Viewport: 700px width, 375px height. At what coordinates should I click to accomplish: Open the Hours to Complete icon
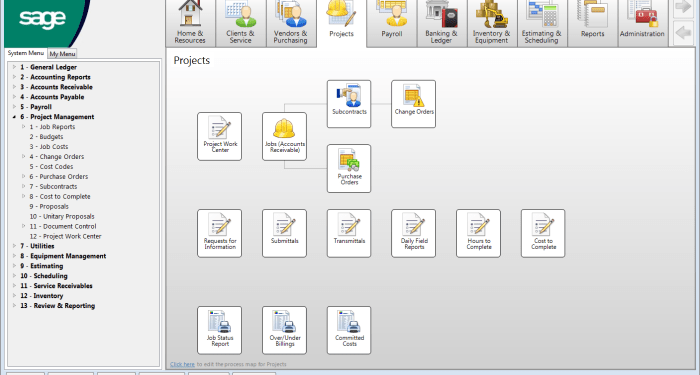pos(479,233)
